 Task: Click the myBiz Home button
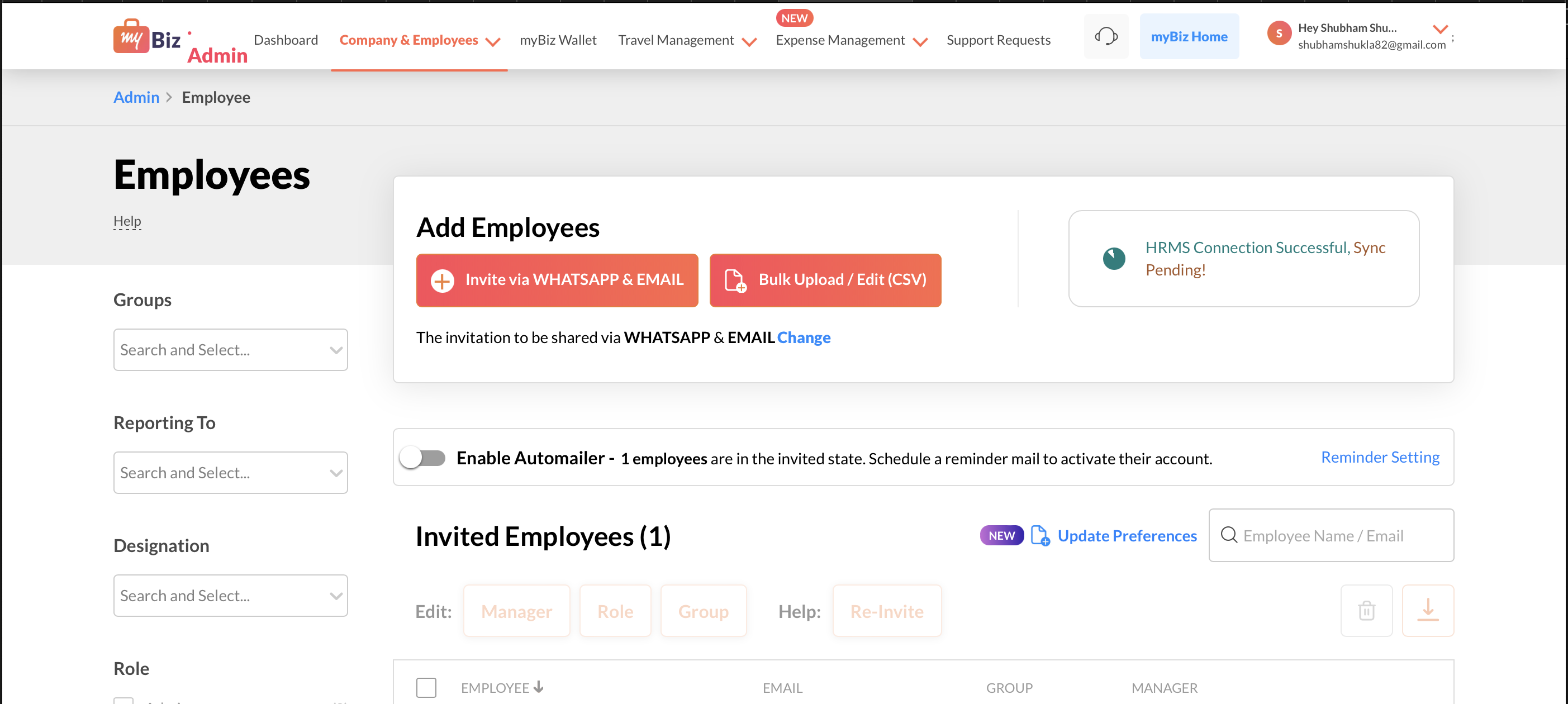[1189, 36]
